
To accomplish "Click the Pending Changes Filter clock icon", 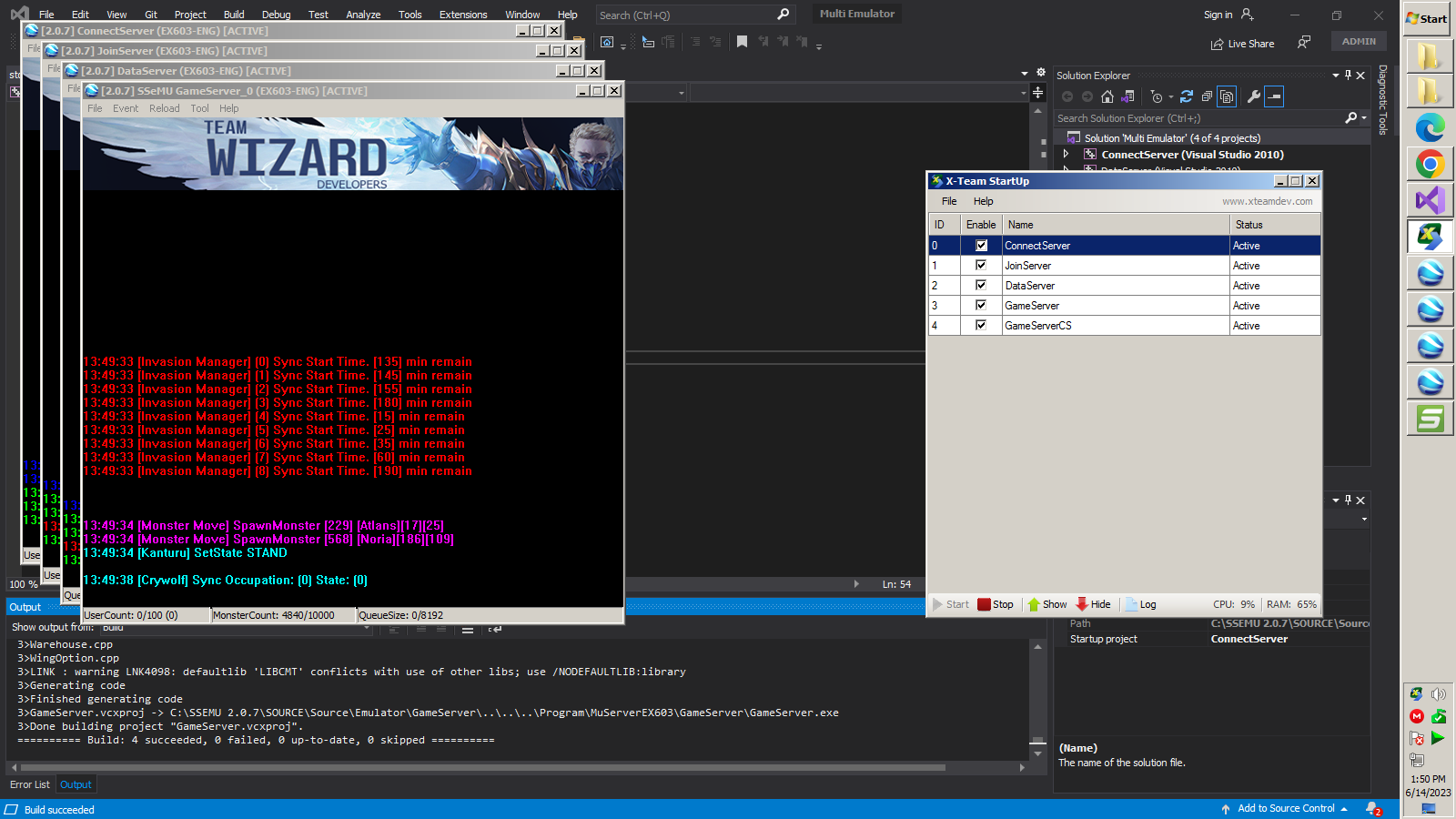I will [1157, 96].
